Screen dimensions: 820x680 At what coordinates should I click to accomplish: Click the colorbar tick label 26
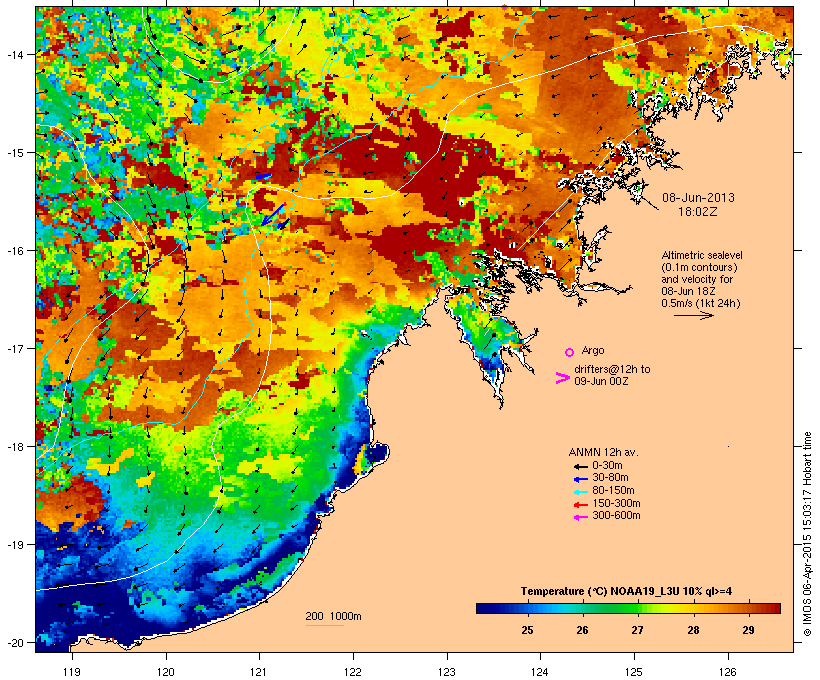[x=582, y=630]
